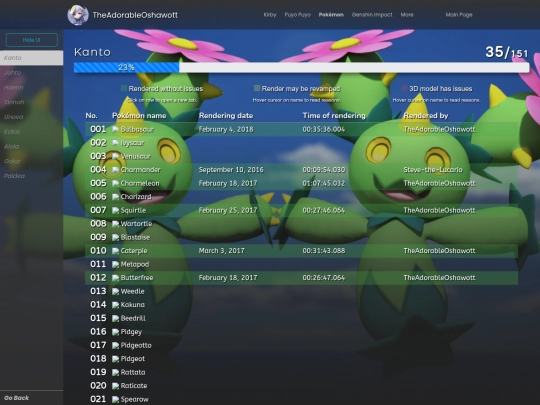
Task: Click the 'Render may be revamped' legend swatch
Action: [x=257, y=89]
